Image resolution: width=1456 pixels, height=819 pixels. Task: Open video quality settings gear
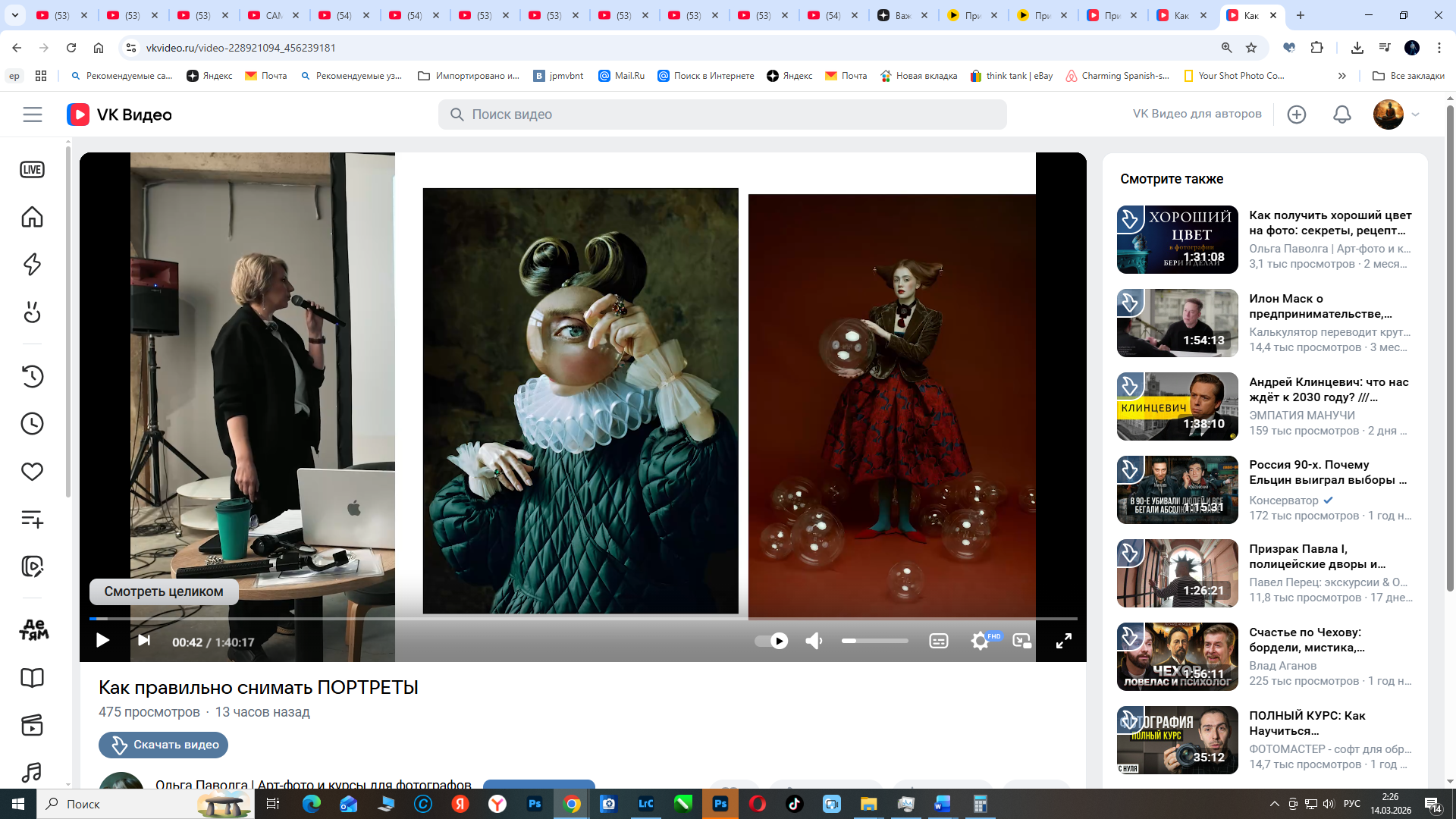point(980,642)
